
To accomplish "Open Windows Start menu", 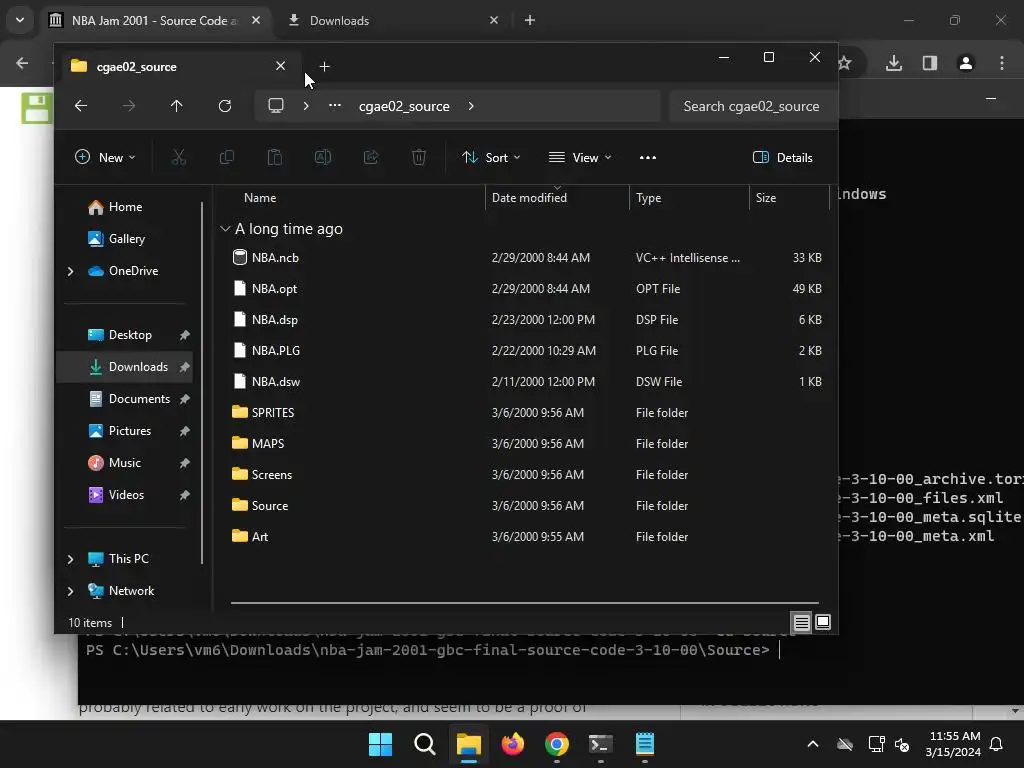I will (x=380, y=744).
